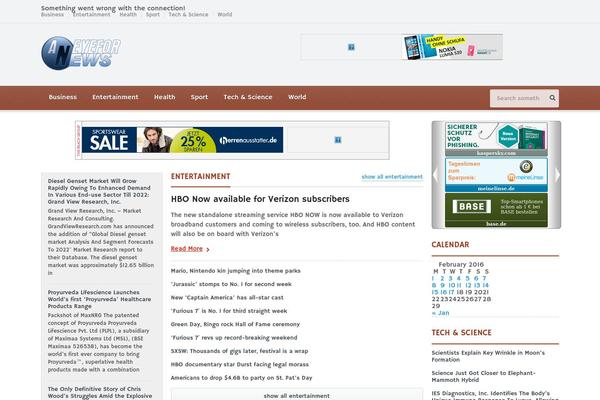
Task: Click the TECH & SCIENCE sidebar heading
Action: (461, 333)
